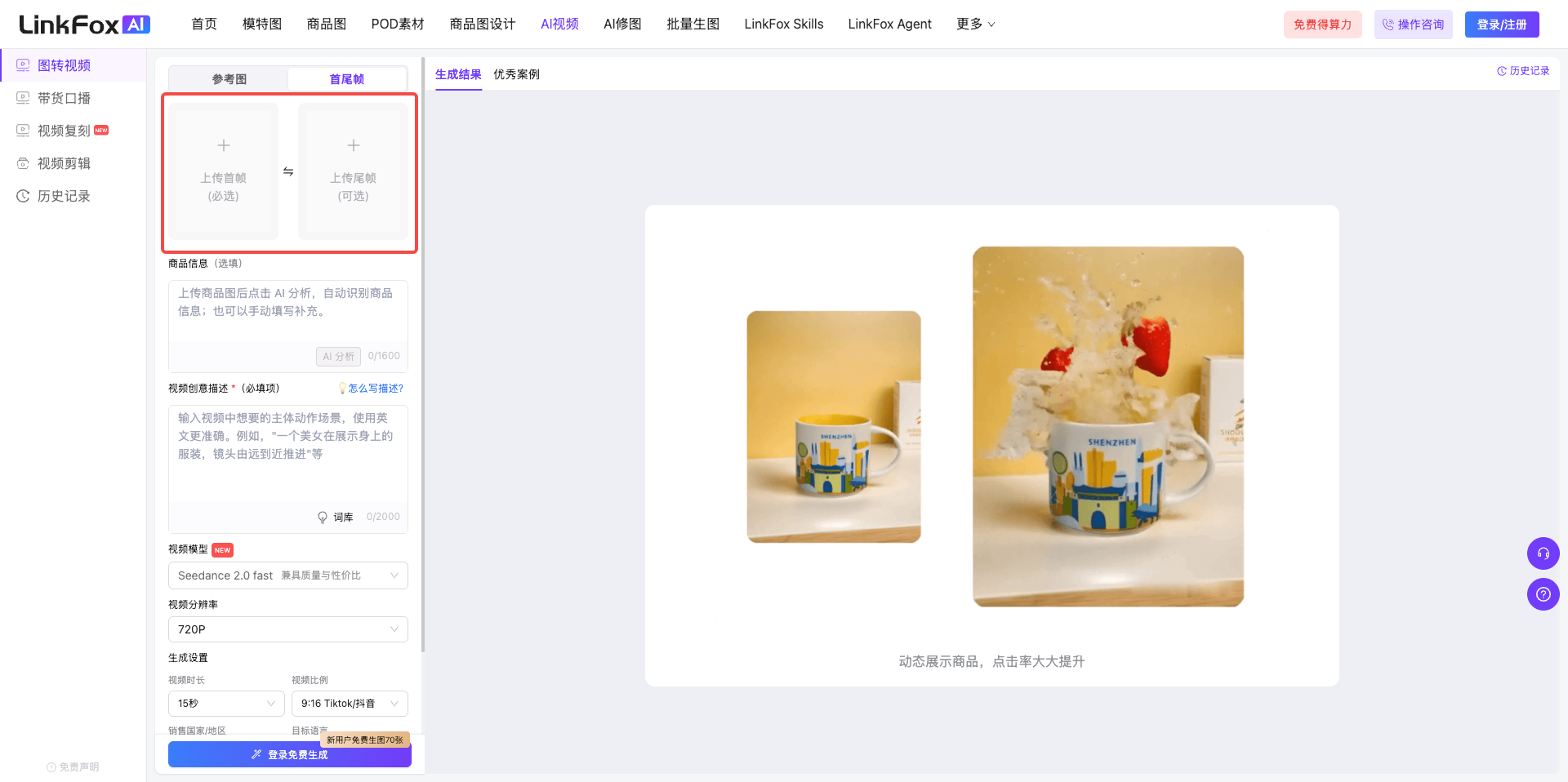Open 批量生图 in top navigation
The image size is (1568, 782).
(693, 24)
